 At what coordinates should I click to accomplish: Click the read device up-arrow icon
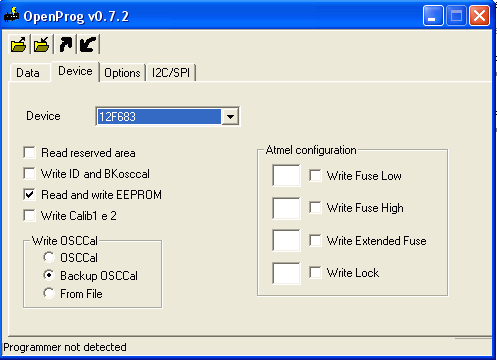65,44
